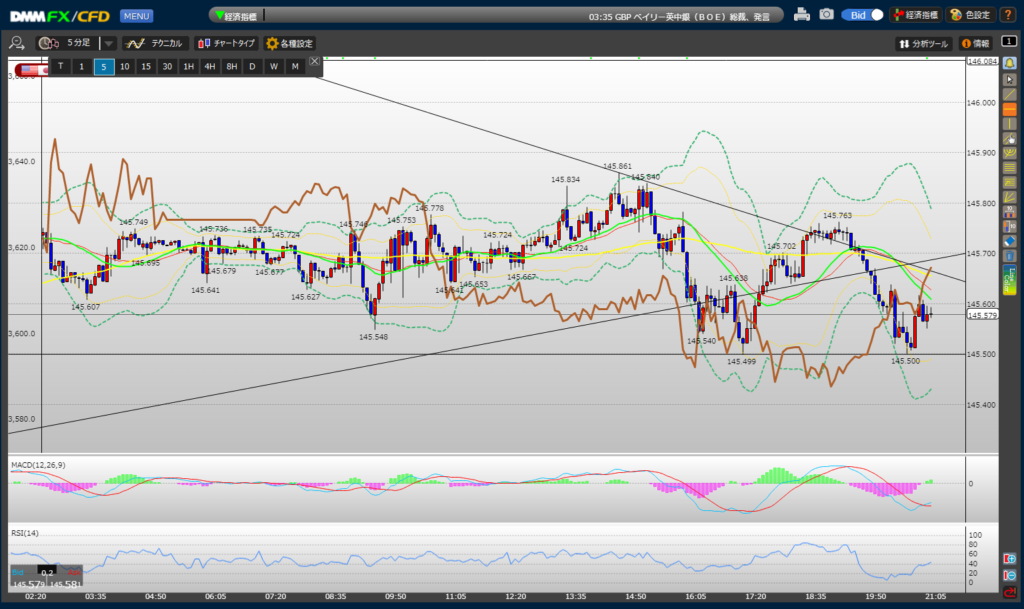
Task: Toggle the Bid/Ask price switch
Action: coord(863,15)
